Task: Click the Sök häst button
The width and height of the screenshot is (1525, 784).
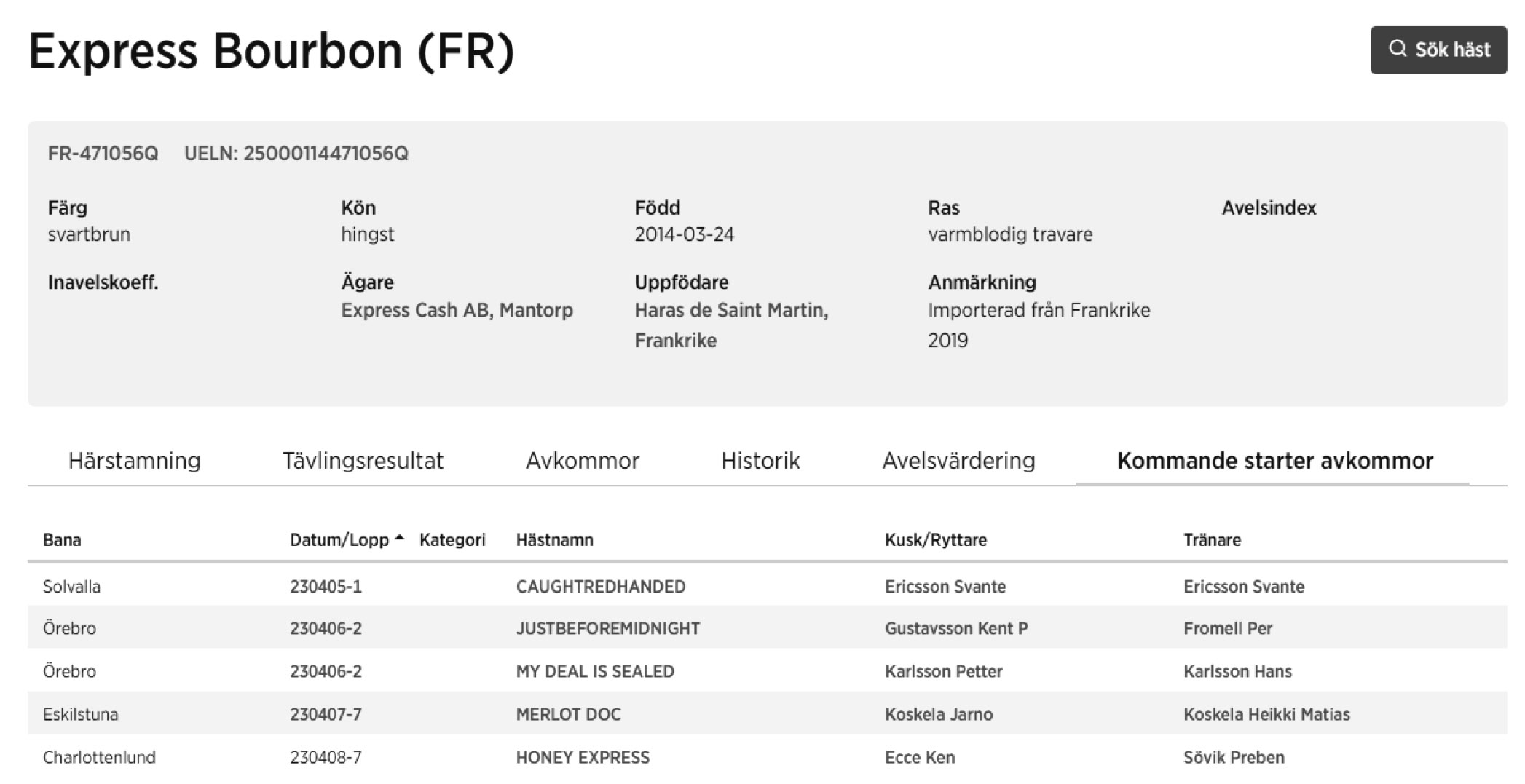Action: click(1438, 50)
